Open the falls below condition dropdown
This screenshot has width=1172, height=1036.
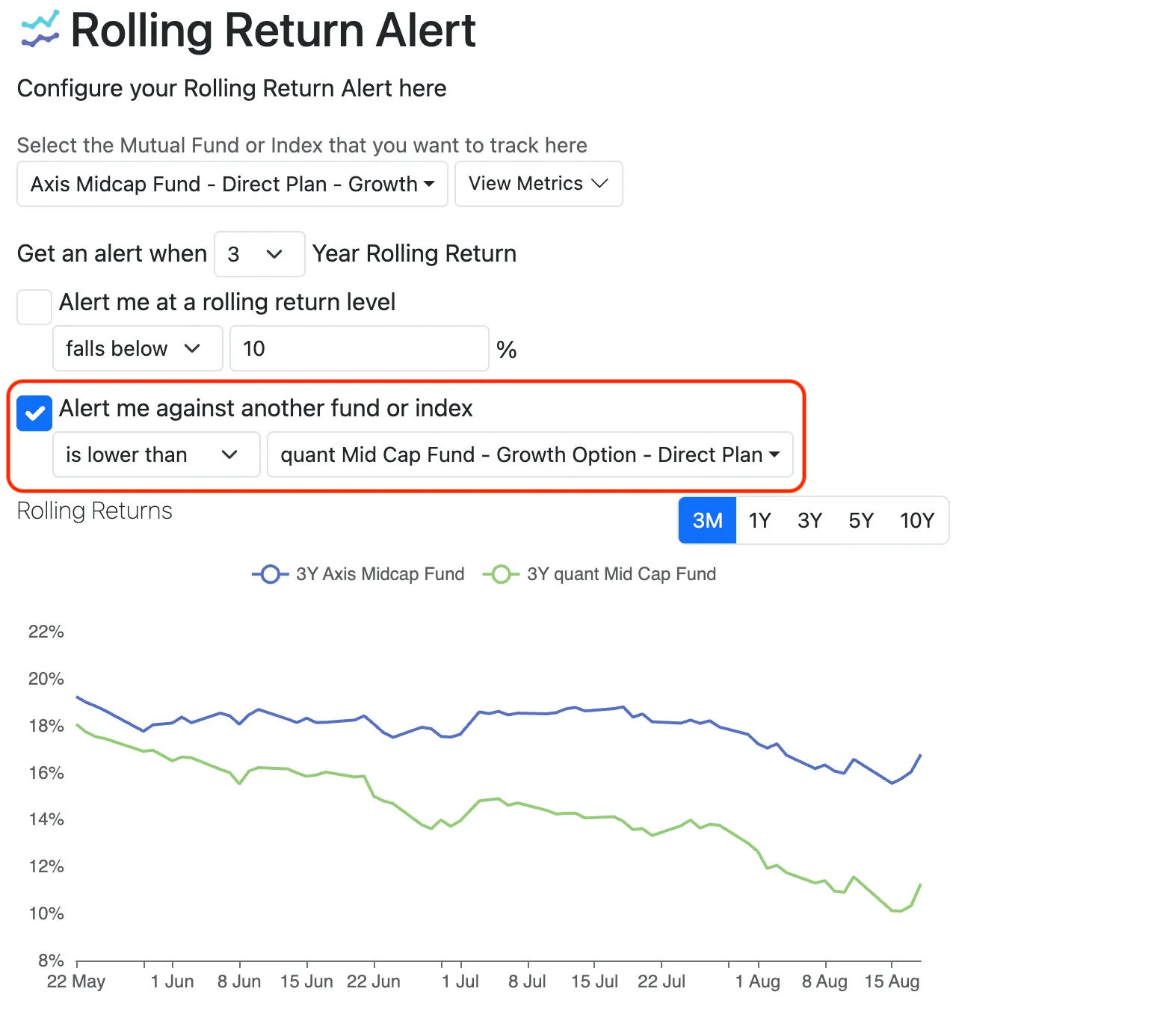point(138,348)
